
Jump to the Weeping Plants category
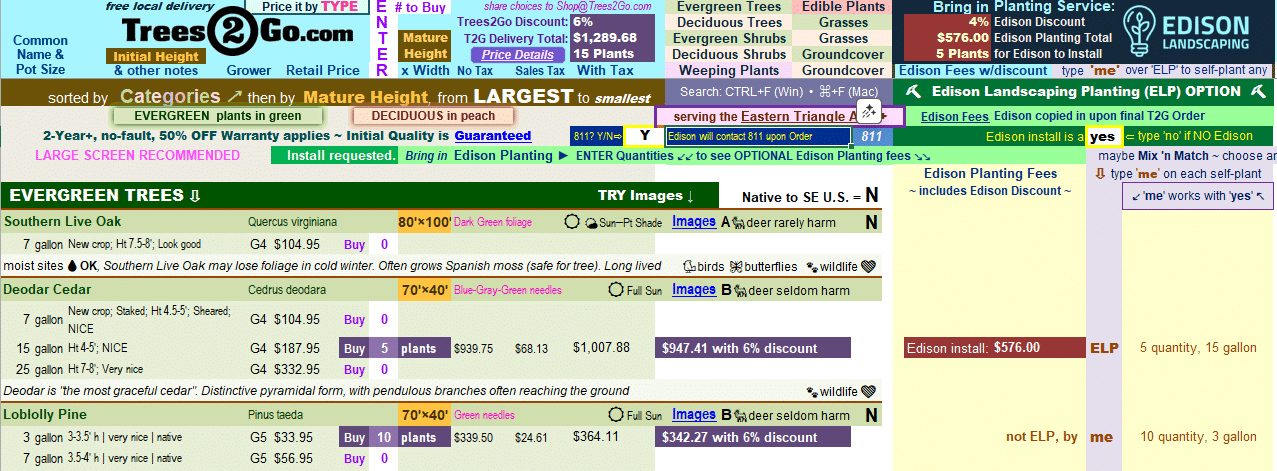pyautogui.click(x=728, y=70)
